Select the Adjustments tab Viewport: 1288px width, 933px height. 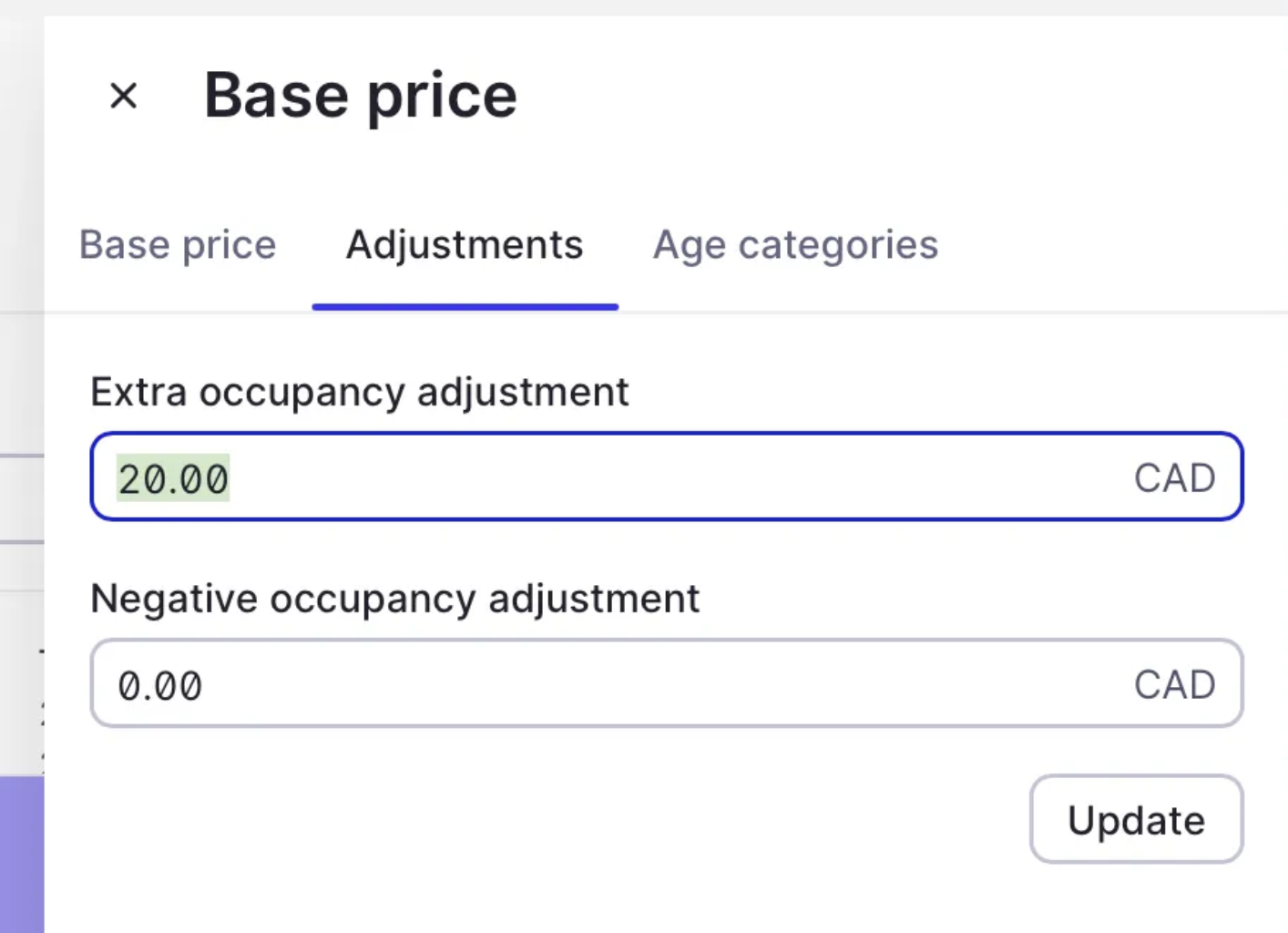tap(465, 245)
